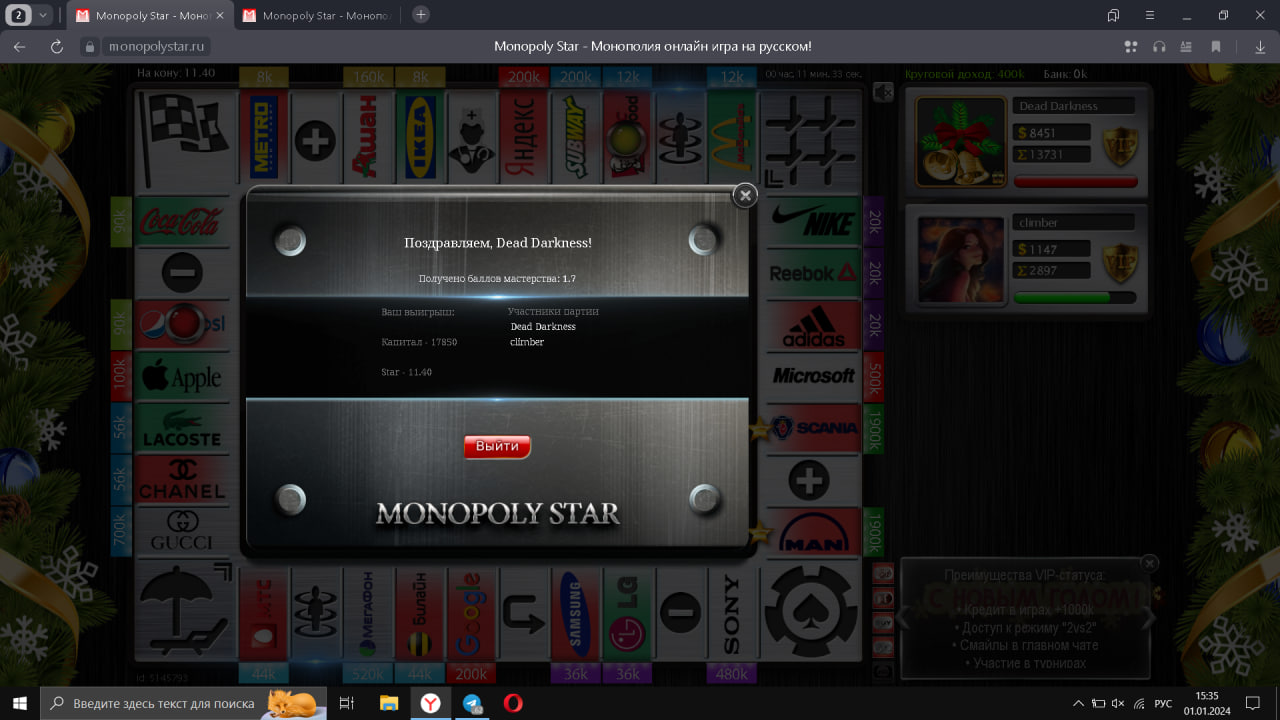
Task: Select the Ашан board cell
Action: click(x=367, y=138)
